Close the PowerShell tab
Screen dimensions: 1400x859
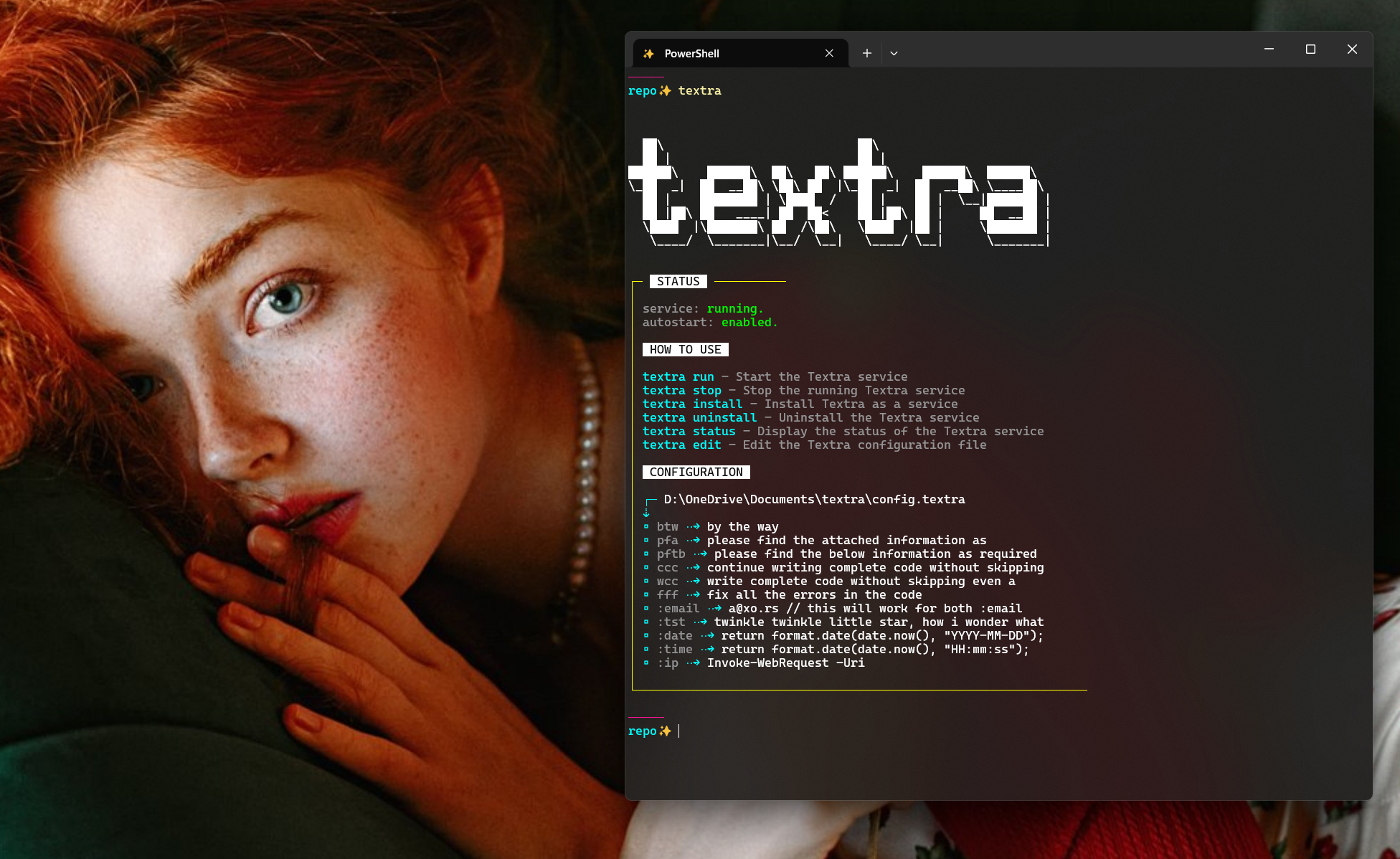(829, 53)
